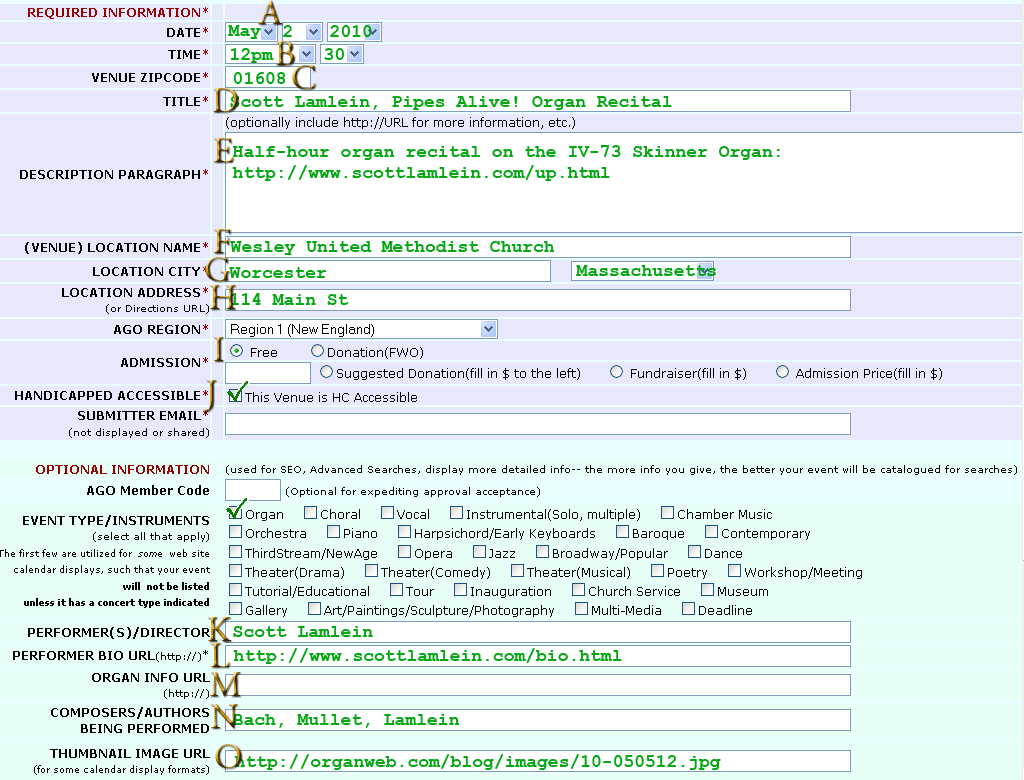The width and height of the screenshot is (1024, 780).
Task: Check the Gallery checkbox
Action: click(235, 609)
